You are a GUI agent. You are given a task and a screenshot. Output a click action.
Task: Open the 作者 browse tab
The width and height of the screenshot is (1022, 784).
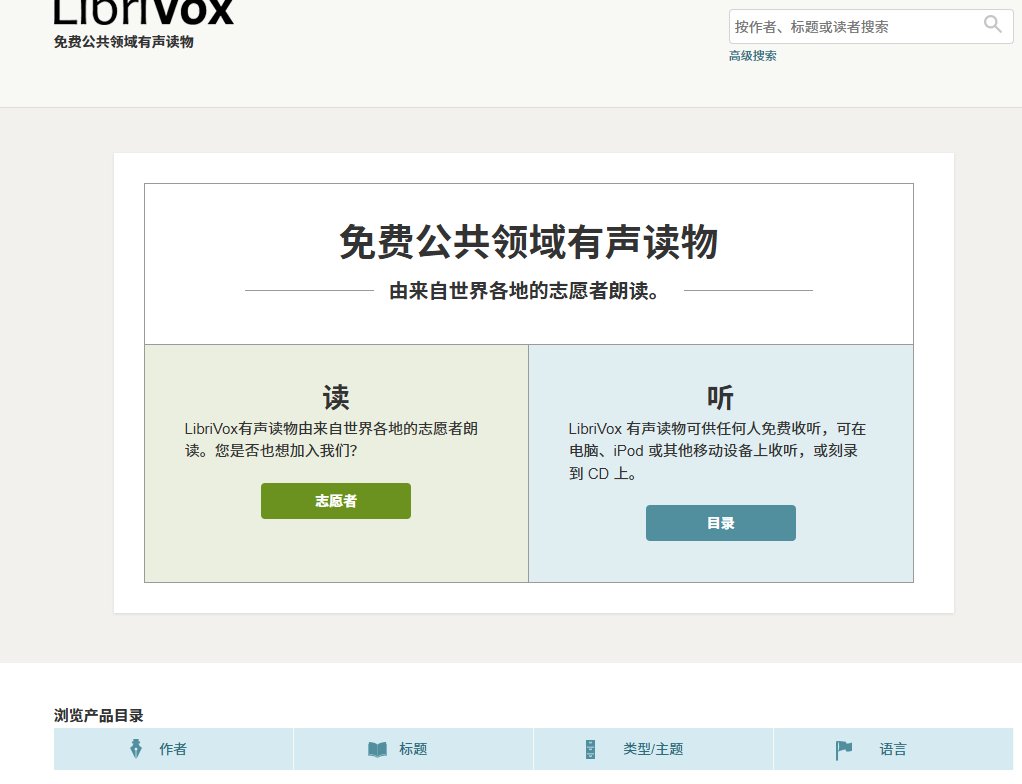pyautogui.click(x=173, y=749)
